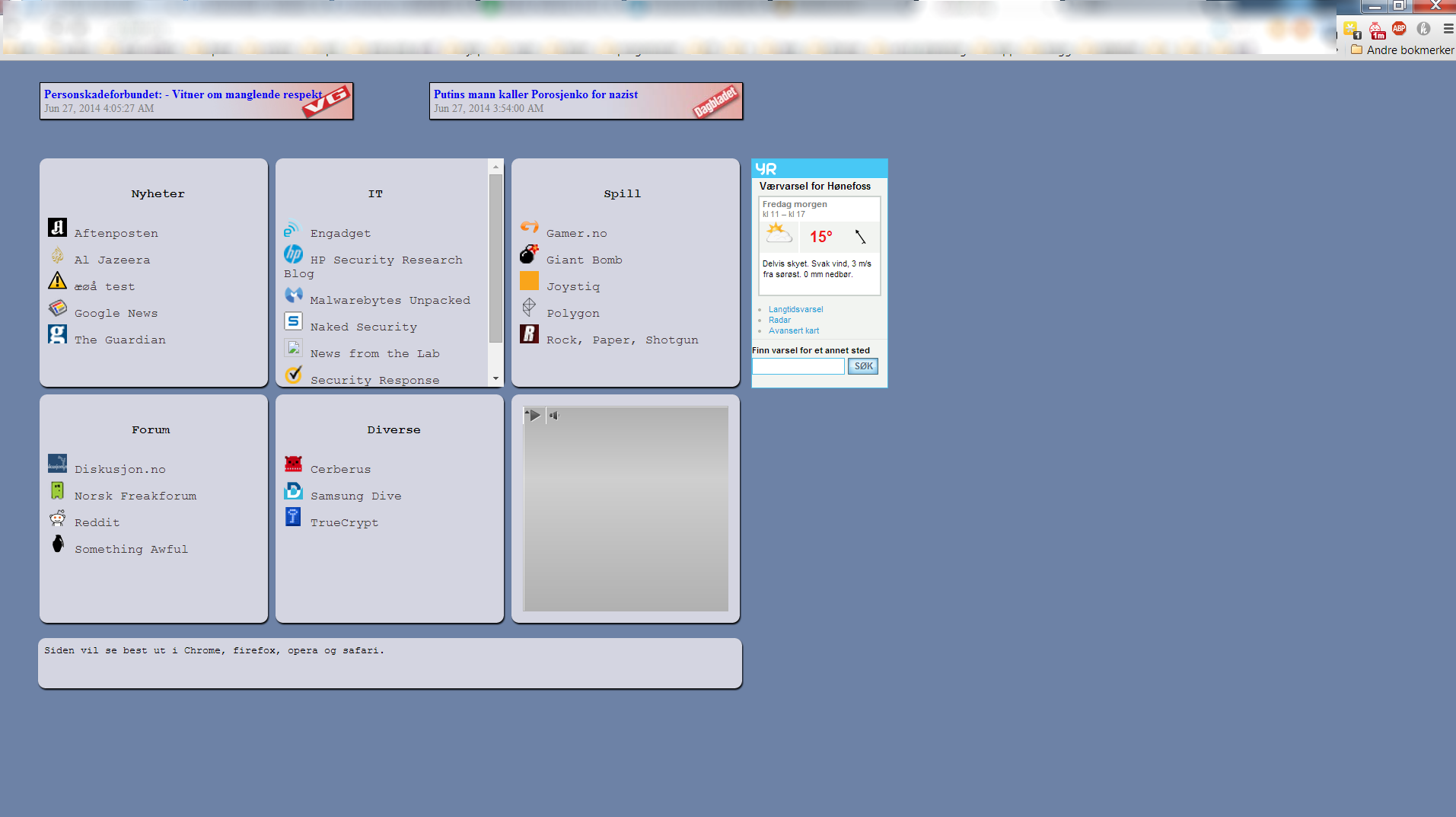Click the Giant Bomb bomb icon
The width and height of the screenshot is (1456, 817).
(529, 254)
